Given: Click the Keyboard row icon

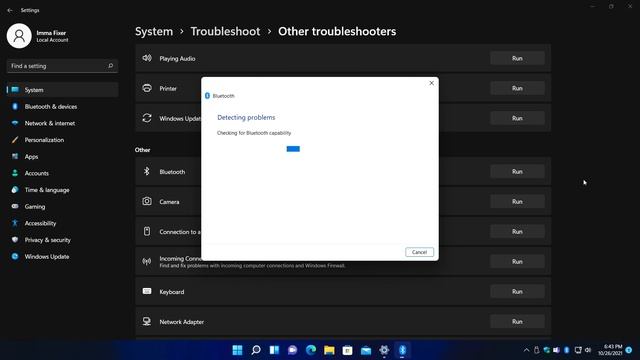Looking at the screenshot, I should point(147,291).
